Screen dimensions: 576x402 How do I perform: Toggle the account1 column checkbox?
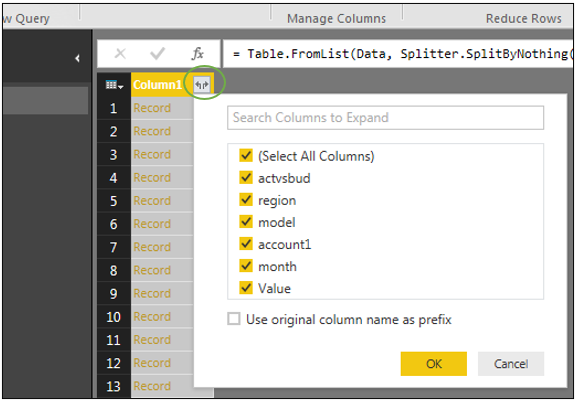246,244
